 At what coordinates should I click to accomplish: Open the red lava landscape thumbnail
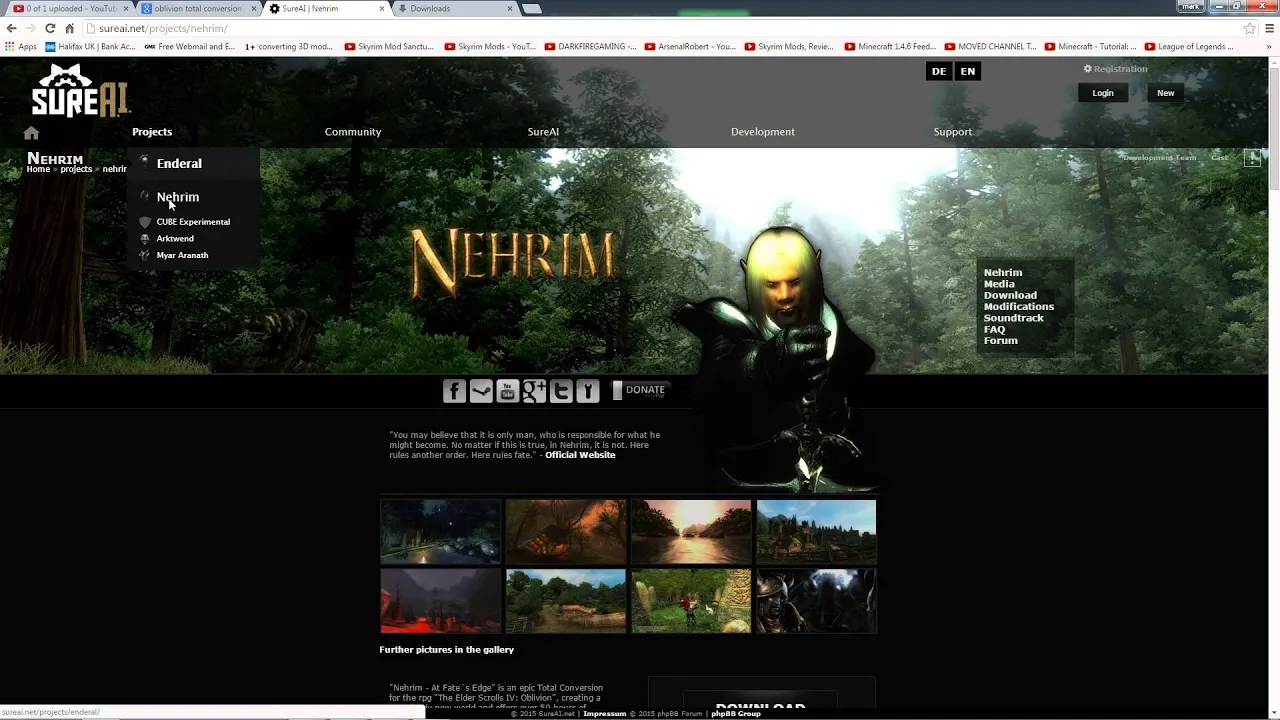pos(441,601)
